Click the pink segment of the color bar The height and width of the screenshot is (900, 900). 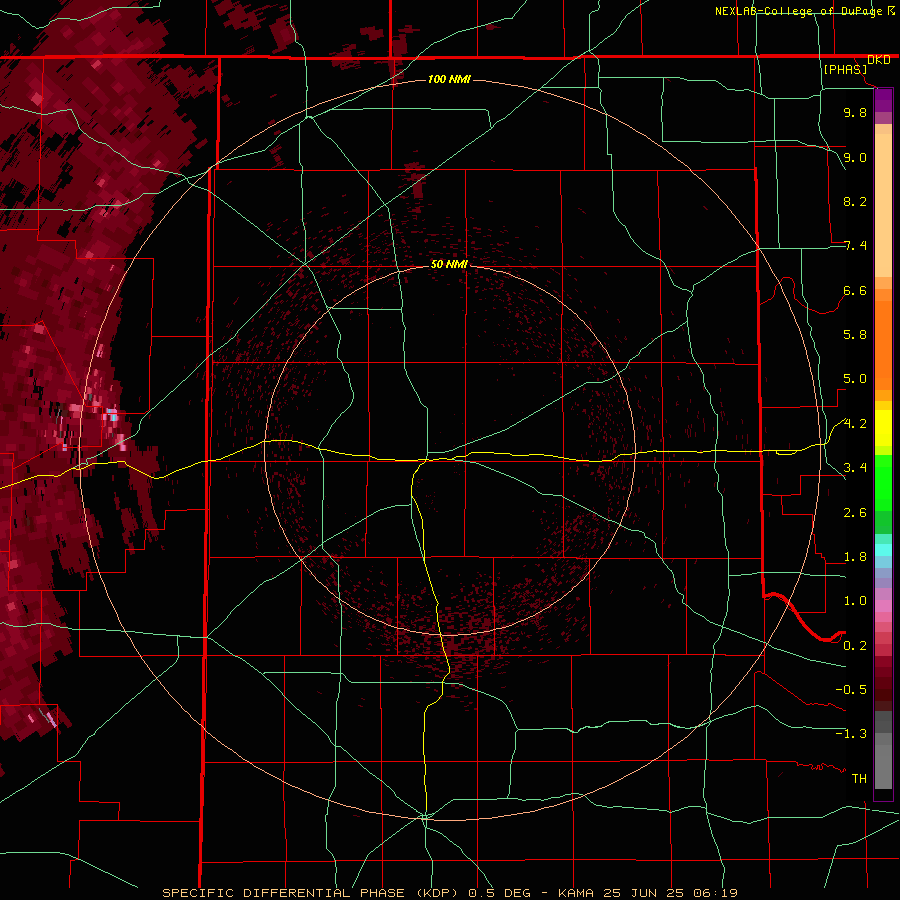coord(883,606)
